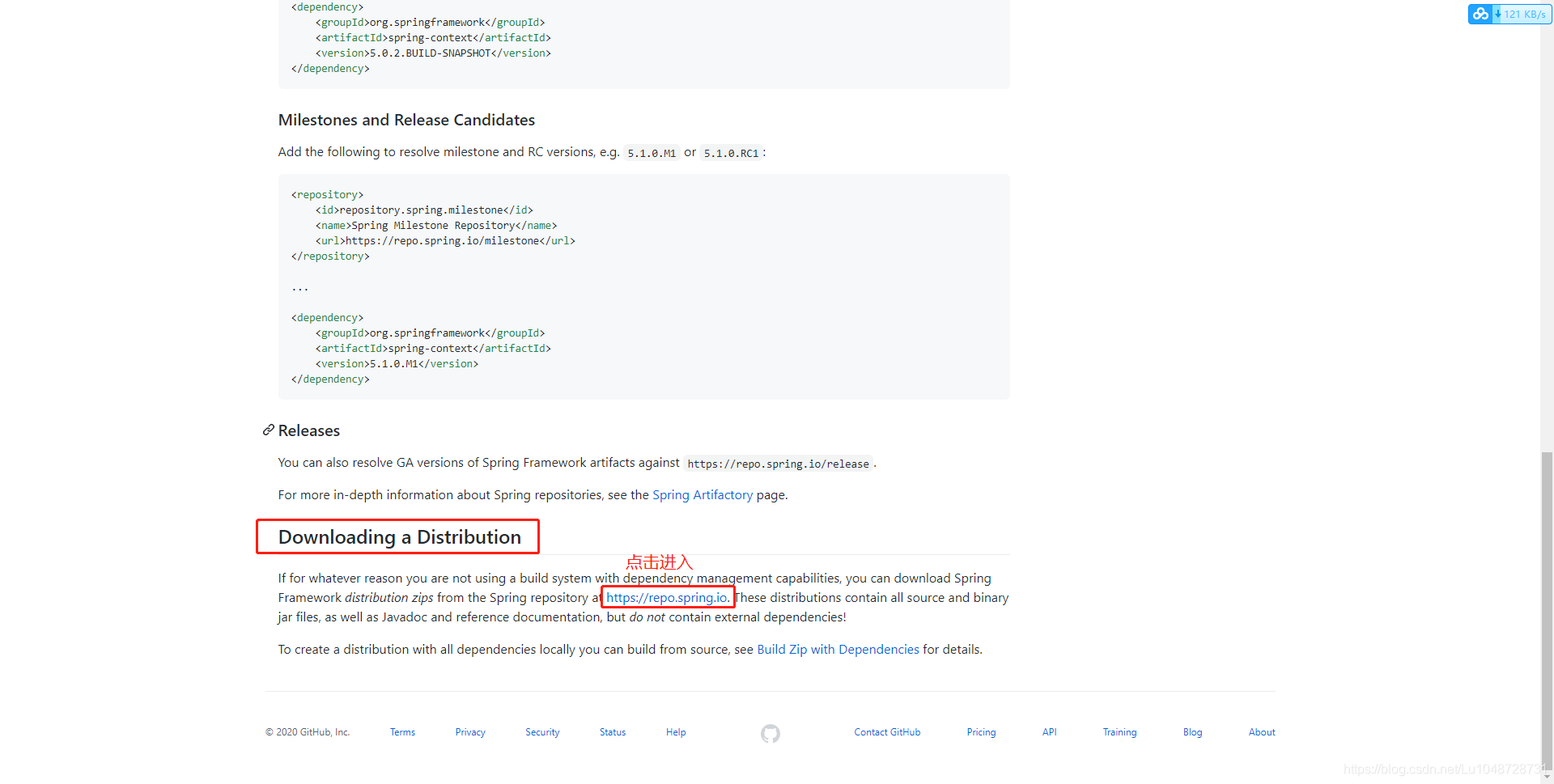Open Build Zip with Dependencies link
This screenshot has height=784, width=1554.
pos(838,650)
